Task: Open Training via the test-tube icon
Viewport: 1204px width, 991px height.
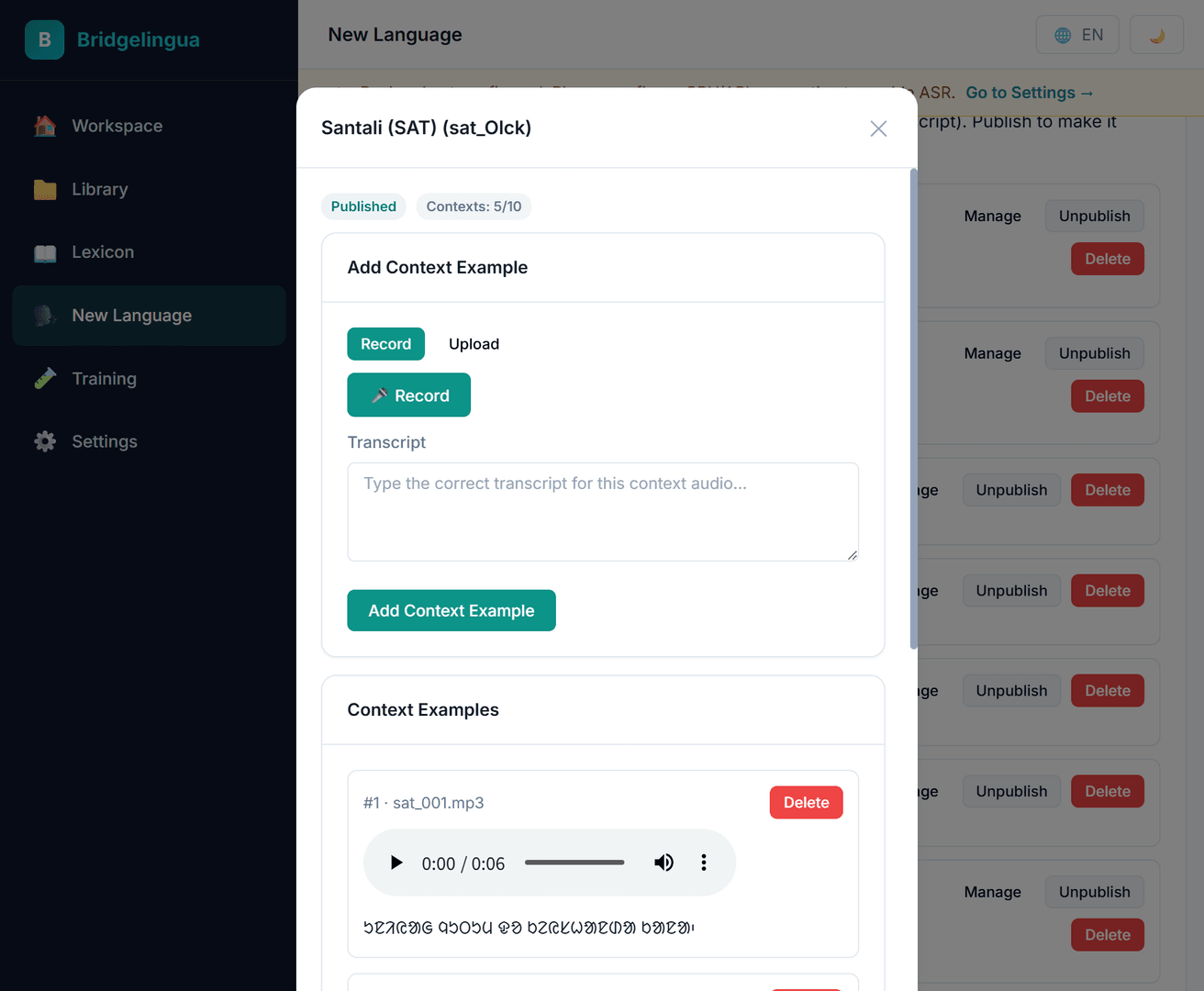Action: 44,378
